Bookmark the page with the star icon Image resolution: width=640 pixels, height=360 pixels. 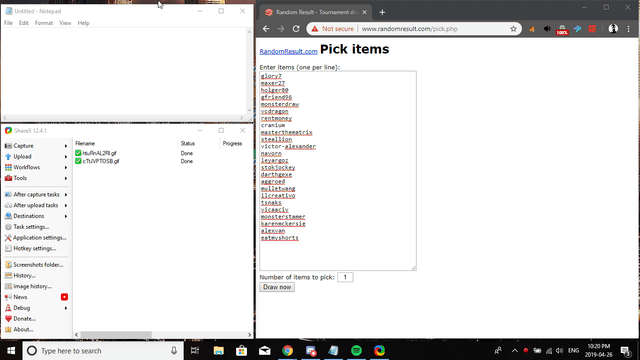tap(513, 29)
